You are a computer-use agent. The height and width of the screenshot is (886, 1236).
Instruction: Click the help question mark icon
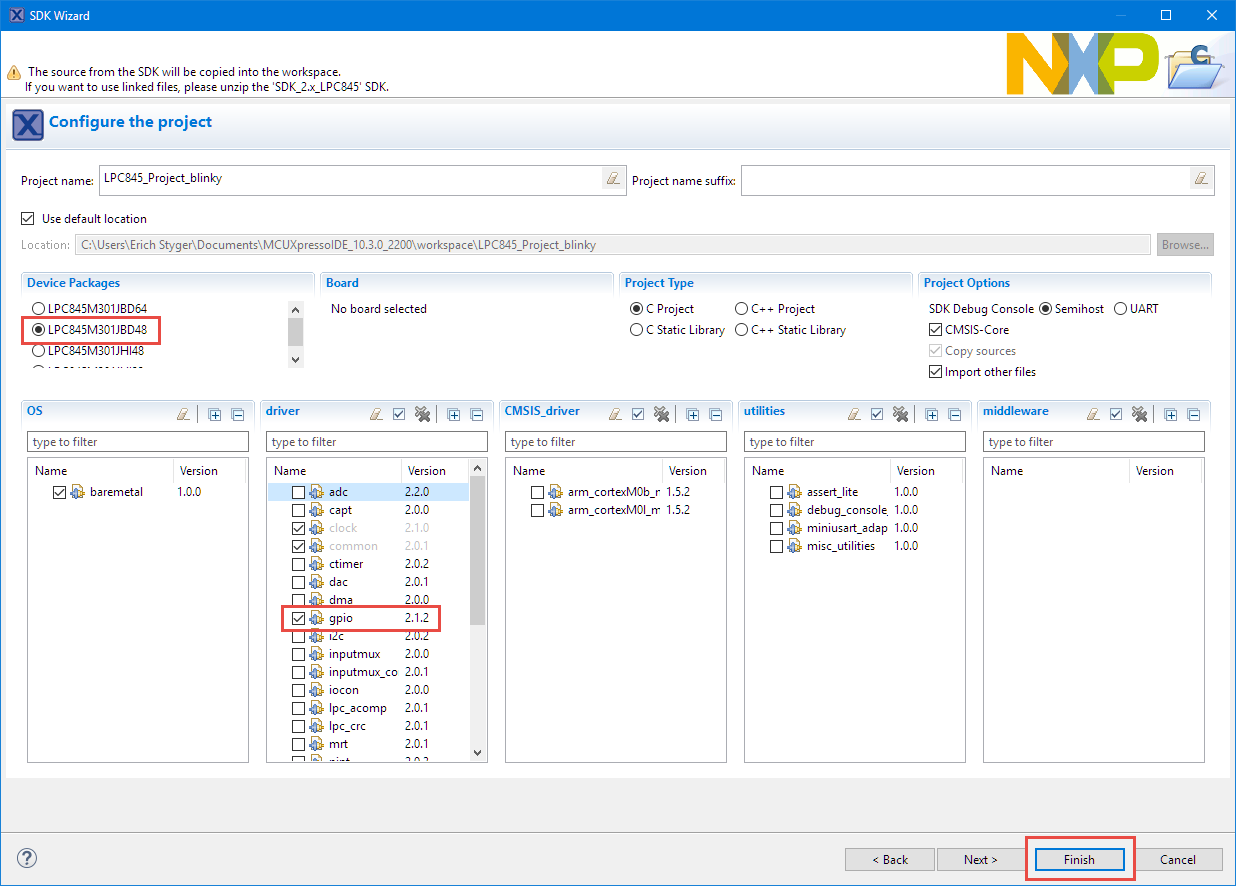[x=27, y=858]
